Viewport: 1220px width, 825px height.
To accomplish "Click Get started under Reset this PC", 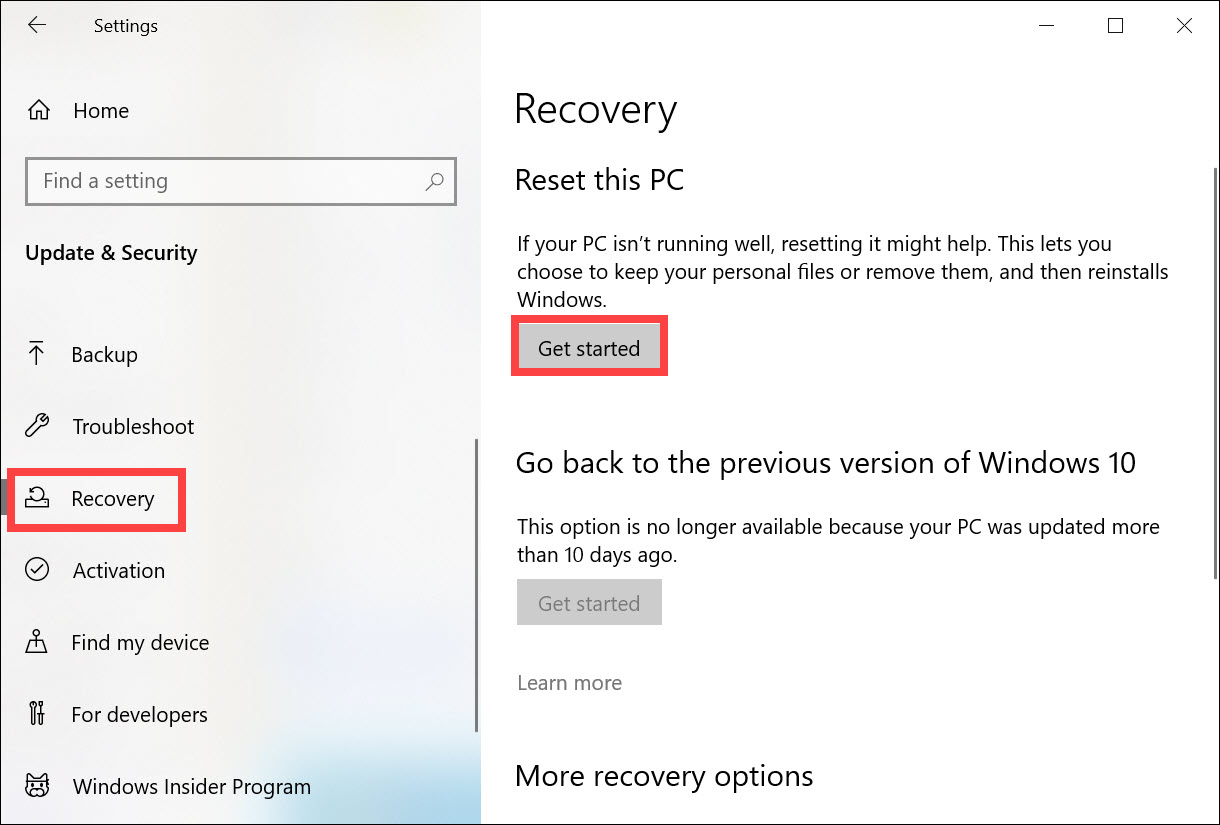I will [x=589, y=347].
